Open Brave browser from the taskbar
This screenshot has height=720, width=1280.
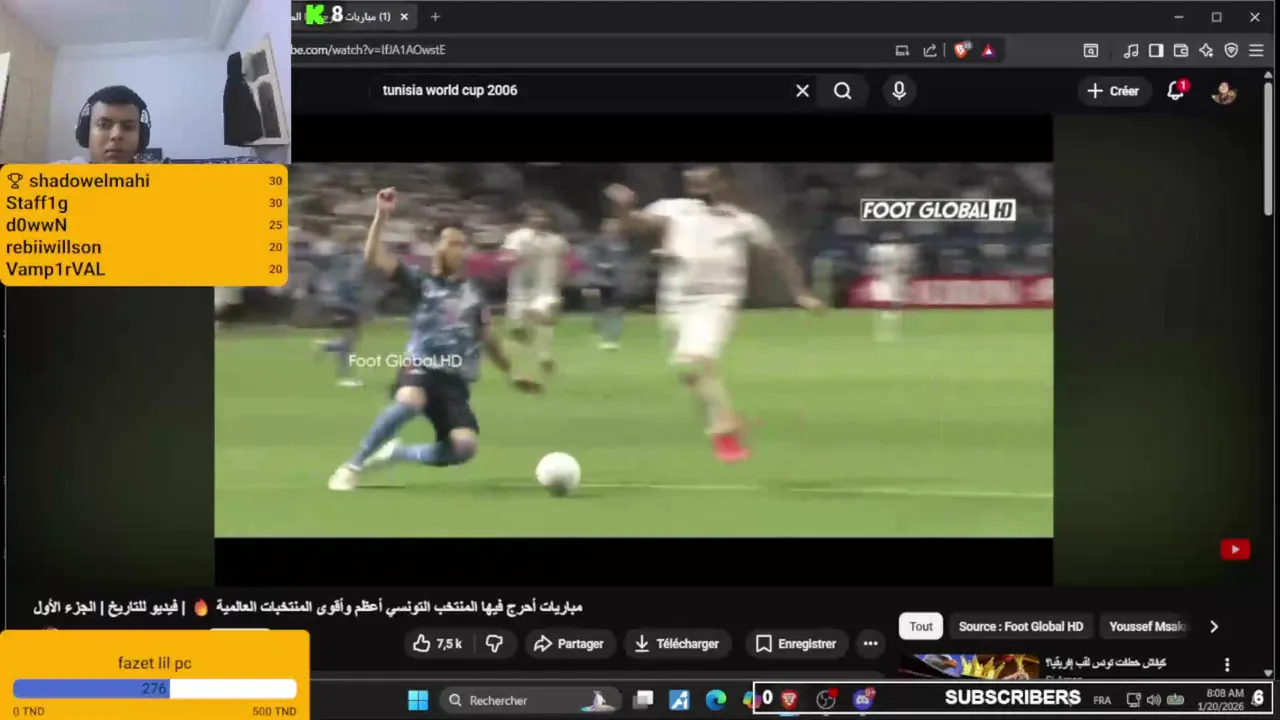pos(789,700)
